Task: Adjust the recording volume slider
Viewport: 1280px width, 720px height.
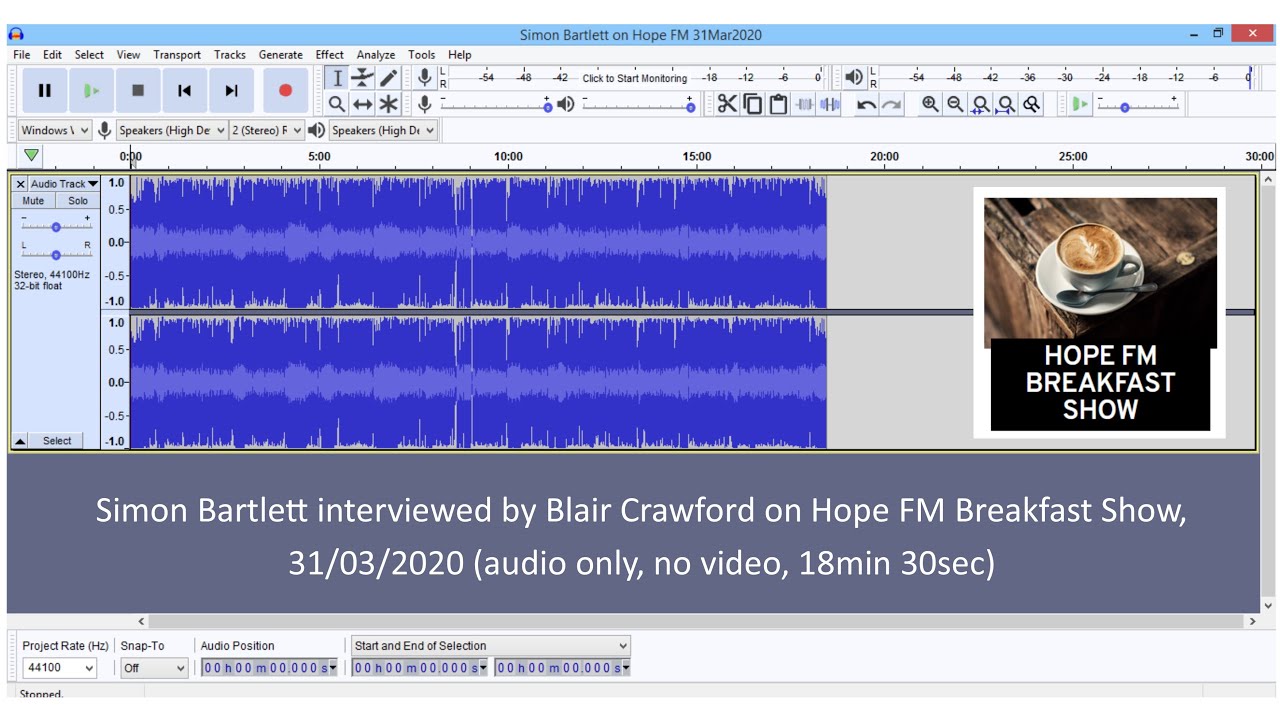Action: click(497, 104)
